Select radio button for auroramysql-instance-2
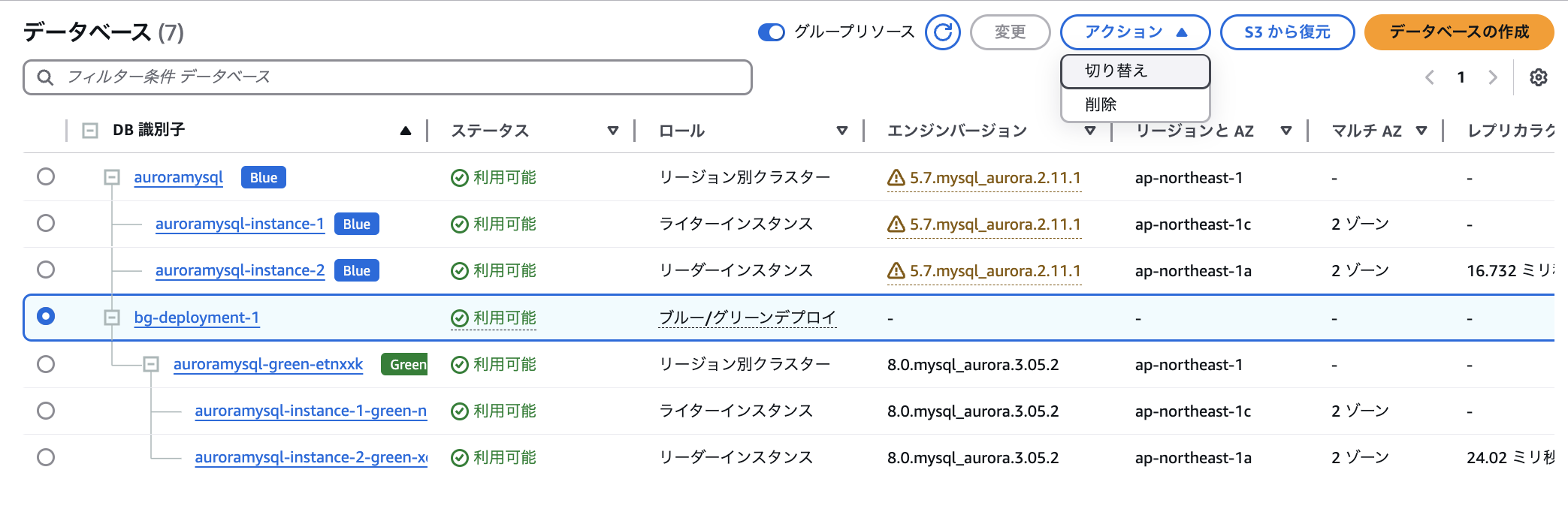 [46, 270]
